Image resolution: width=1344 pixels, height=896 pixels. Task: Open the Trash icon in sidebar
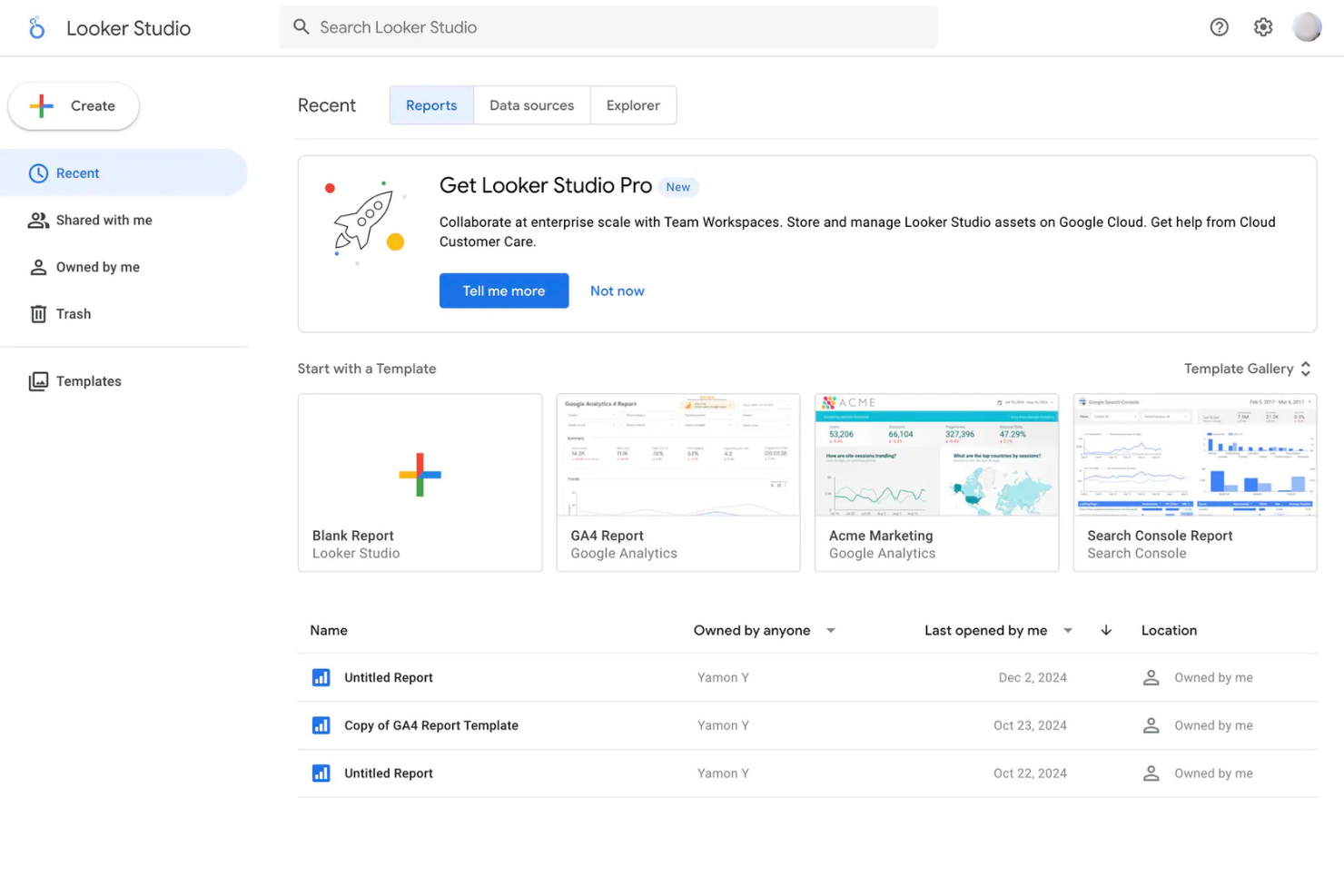(x=38, y=313)
